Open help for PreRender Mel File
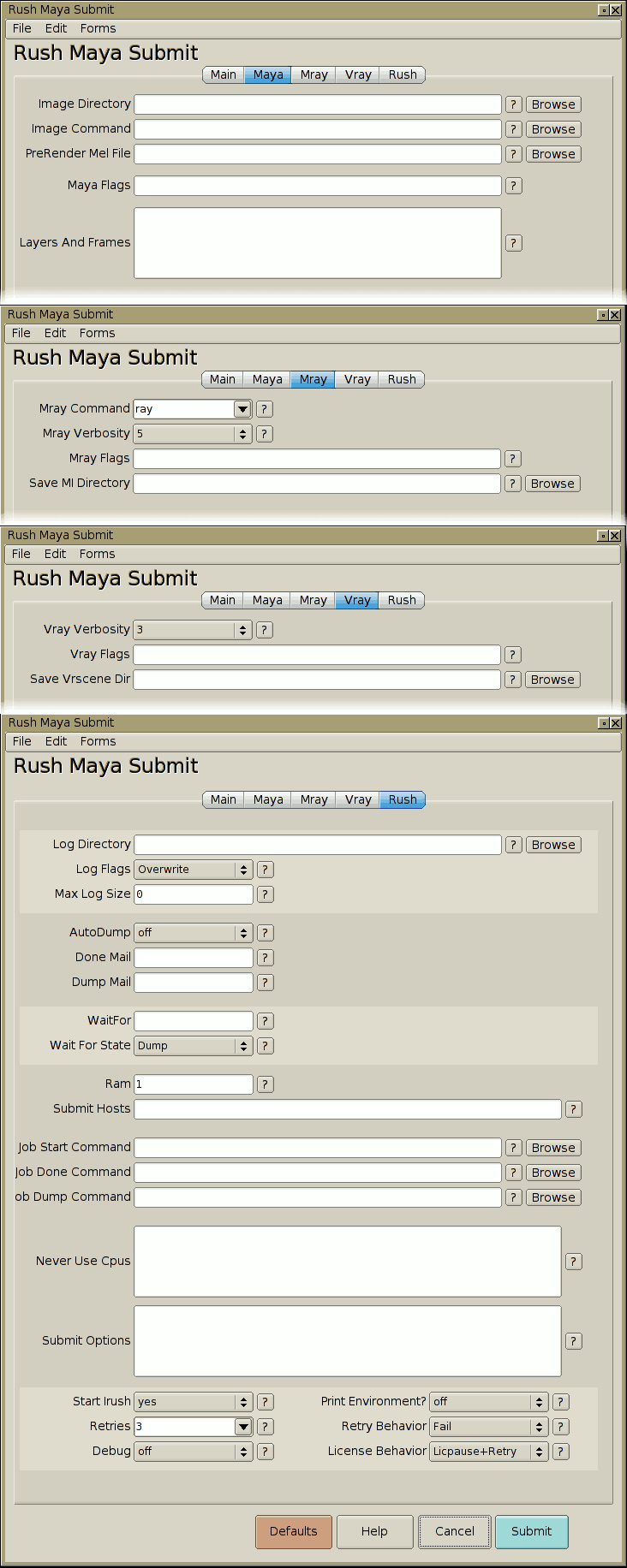The width and height of the screenshot is (627, 1568). (x=513, y=154)
